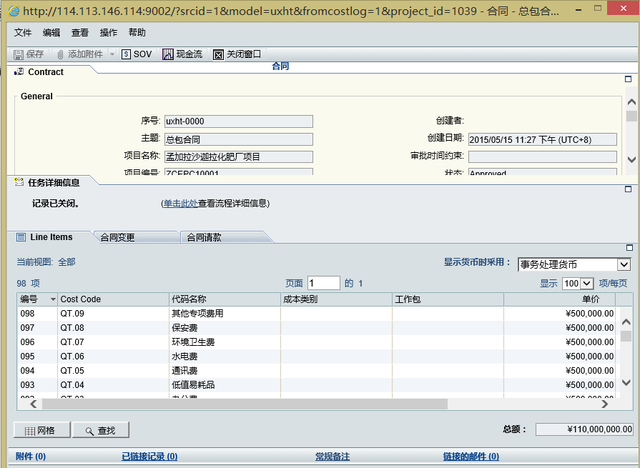Select the 水电费 cell in row 095
640x468 pixels.
point(225,356)
